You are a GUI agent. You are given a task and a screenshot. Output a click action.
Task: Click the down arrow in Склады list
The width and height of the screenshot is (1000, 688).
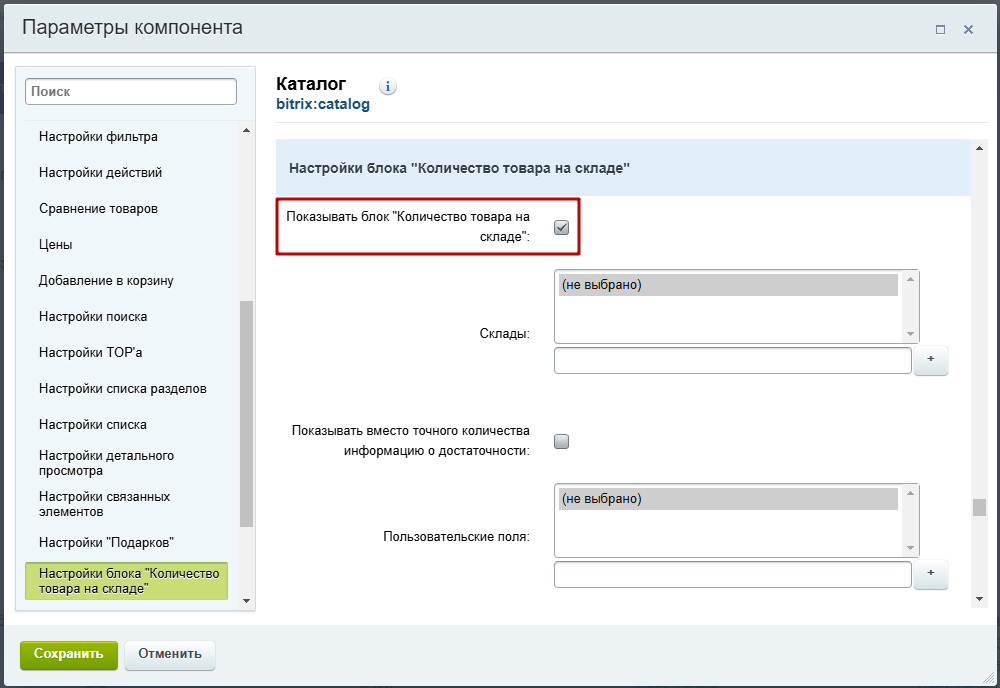click(910, 333)
